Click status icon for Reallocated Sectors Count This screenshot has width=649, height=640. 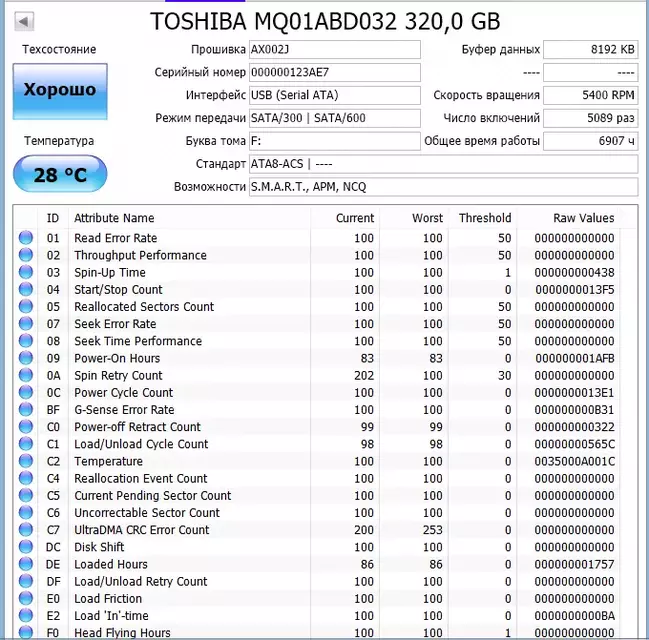[26, 307]
